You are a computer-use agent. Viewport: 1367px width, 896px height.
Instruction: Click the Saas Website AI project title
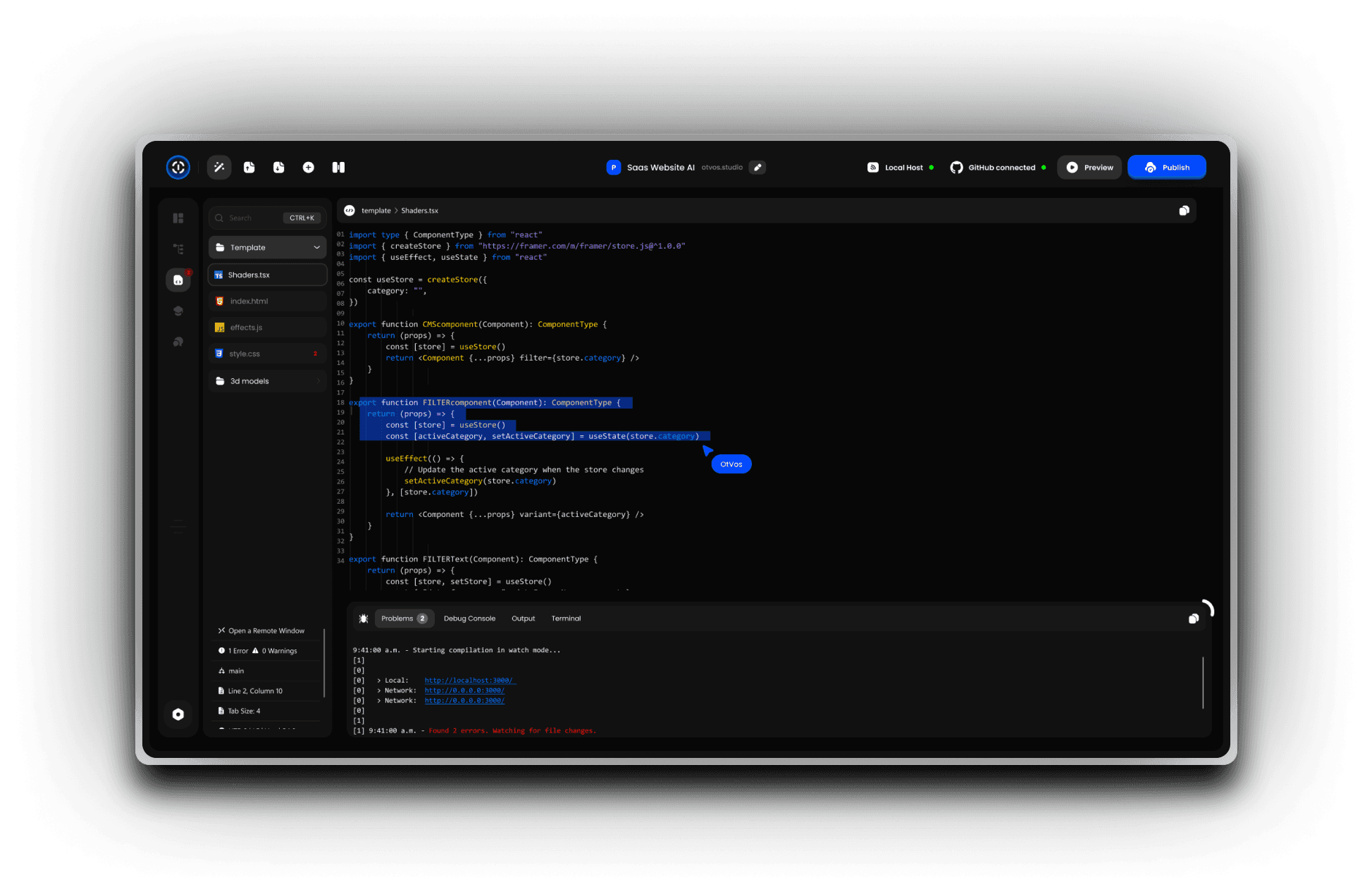click(661, 168)
